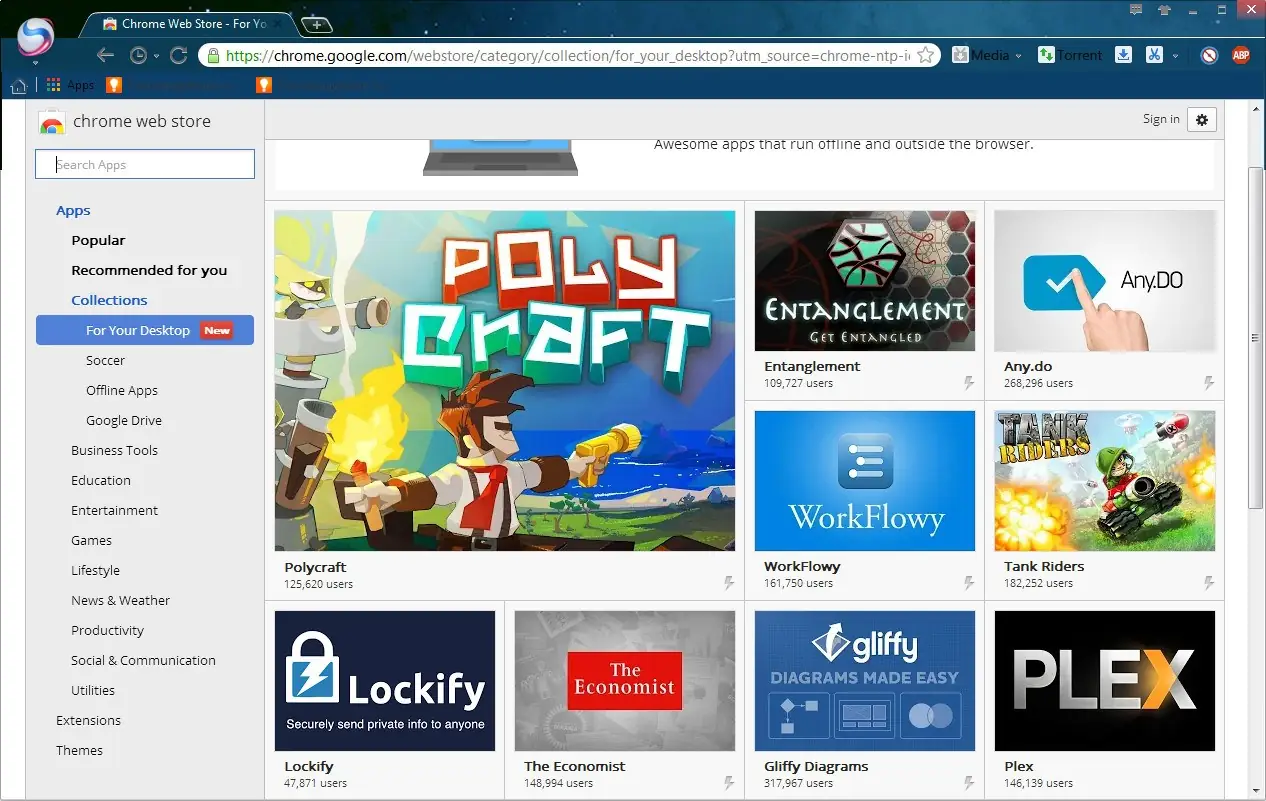Open the home icon in bookmarks bar
1266x801 pixels.
point(18,85)
